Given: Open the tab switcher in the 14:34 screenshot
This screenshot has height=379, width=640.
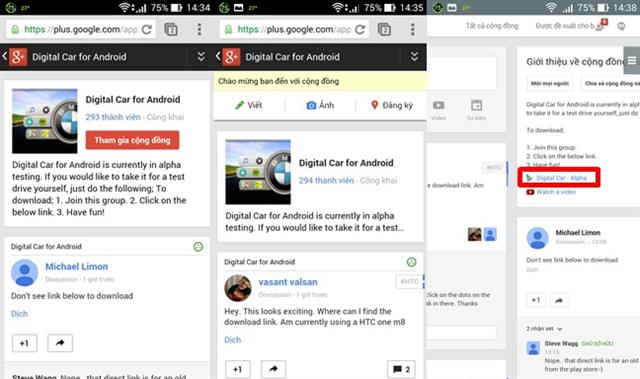Looking at the screenshot, I should [171, 29].
